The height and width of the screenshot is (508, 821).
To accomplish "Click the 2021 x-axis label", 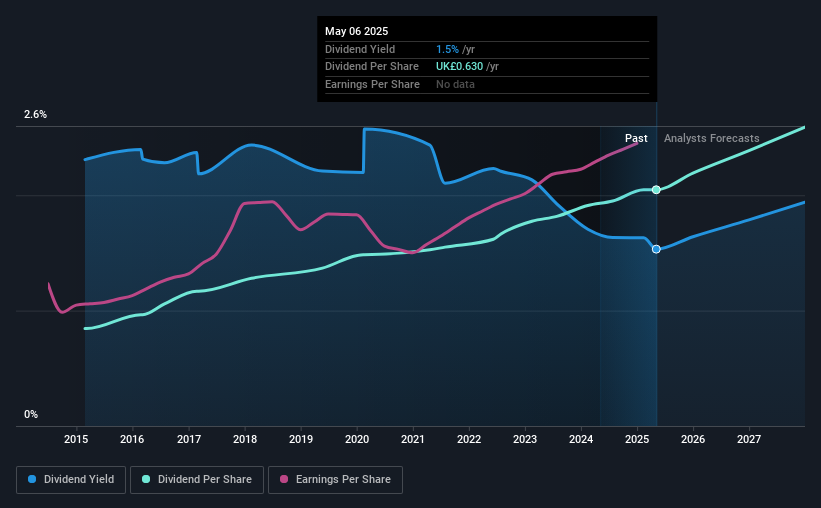I will point(413,439).
